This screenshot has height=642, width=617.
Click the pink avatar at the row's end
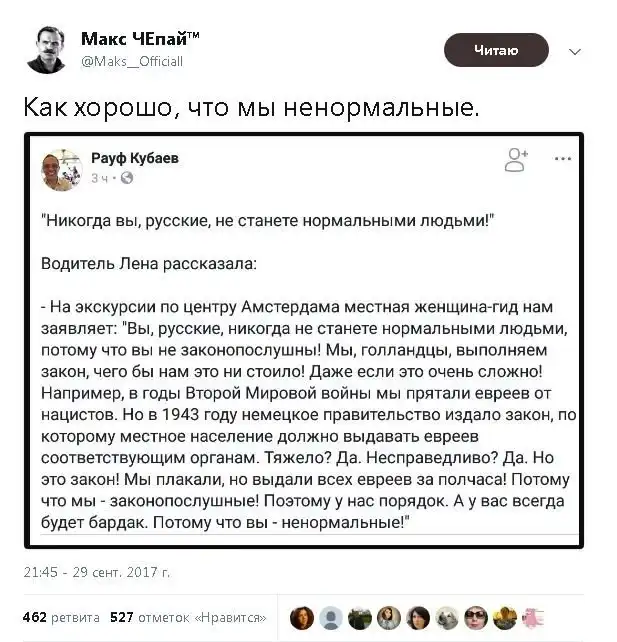(x=534, y=617)
